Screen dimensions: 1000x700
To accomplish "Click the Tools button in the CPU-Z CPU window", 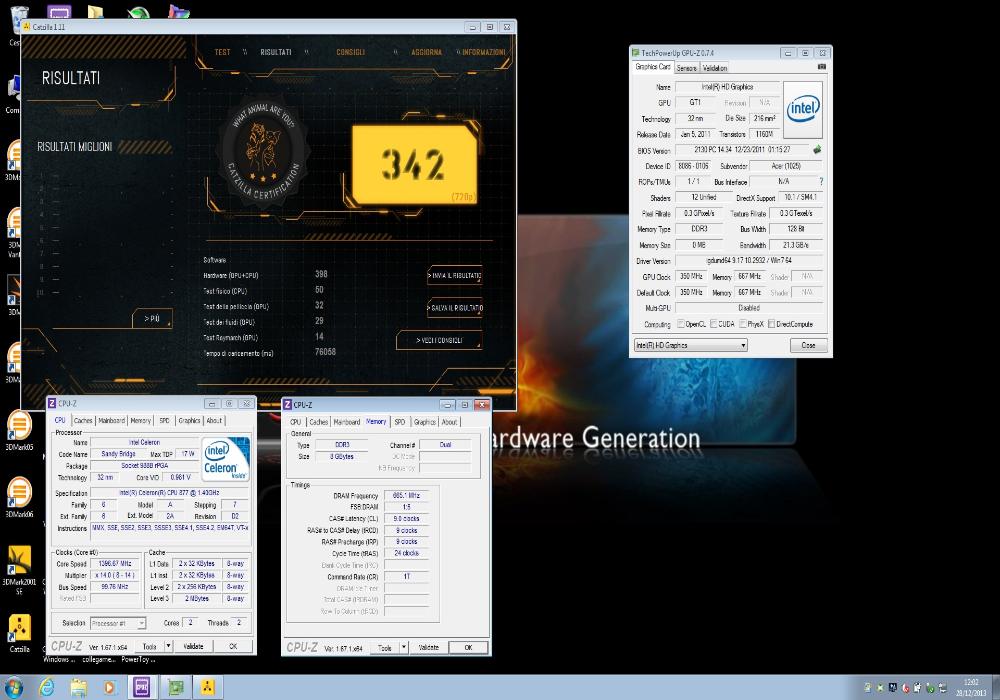I will pos(149,646).
